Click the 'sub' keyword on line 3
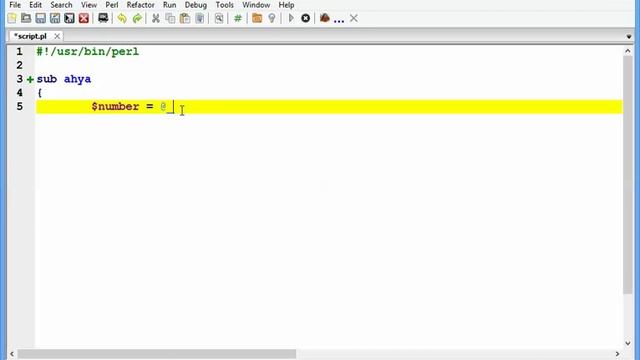Viewport: 640px width, 360px height. point(47,79)
